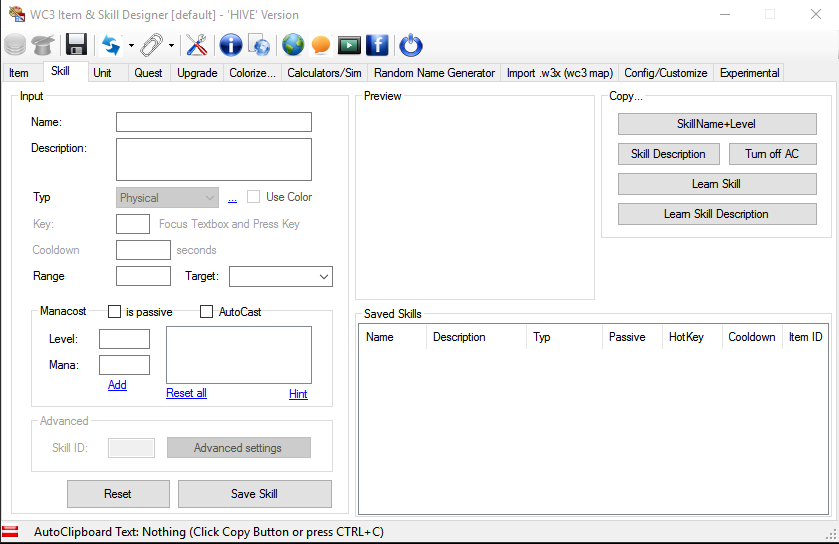Viewport: 839px width, 544px height.
Task: Click the Manacost level list box
Action: tap(239, 355)
